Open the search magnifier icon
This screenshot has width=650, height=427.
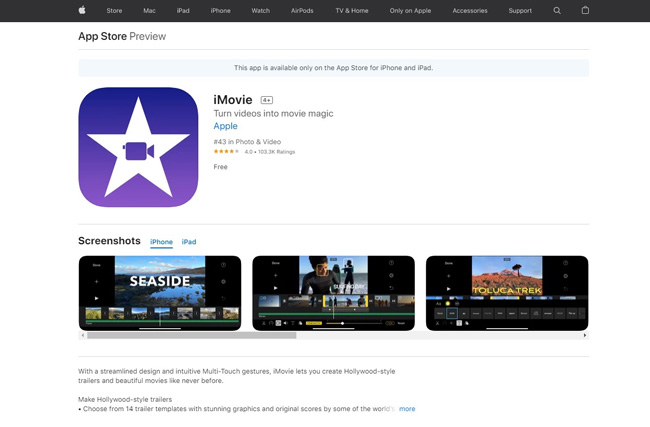tap(557, 10)
